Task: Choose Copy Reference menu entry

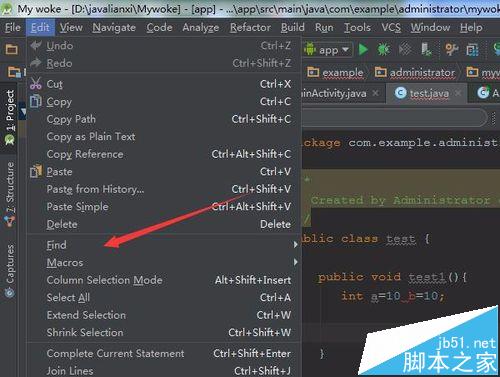Action: [163, 154]
